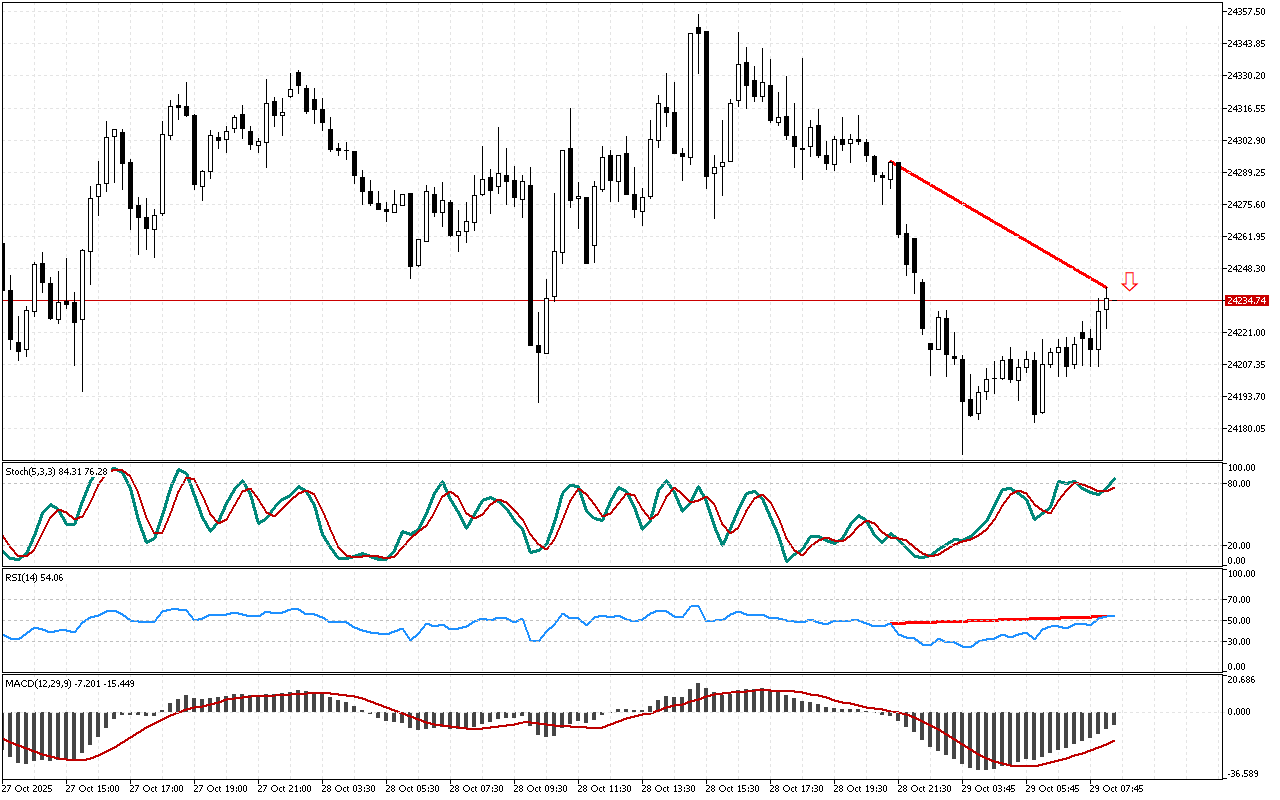Click the 0.000 level on MACD scale
Image resolution: width=1280 pixels, height=800 pixels.
click(1240, 712)
